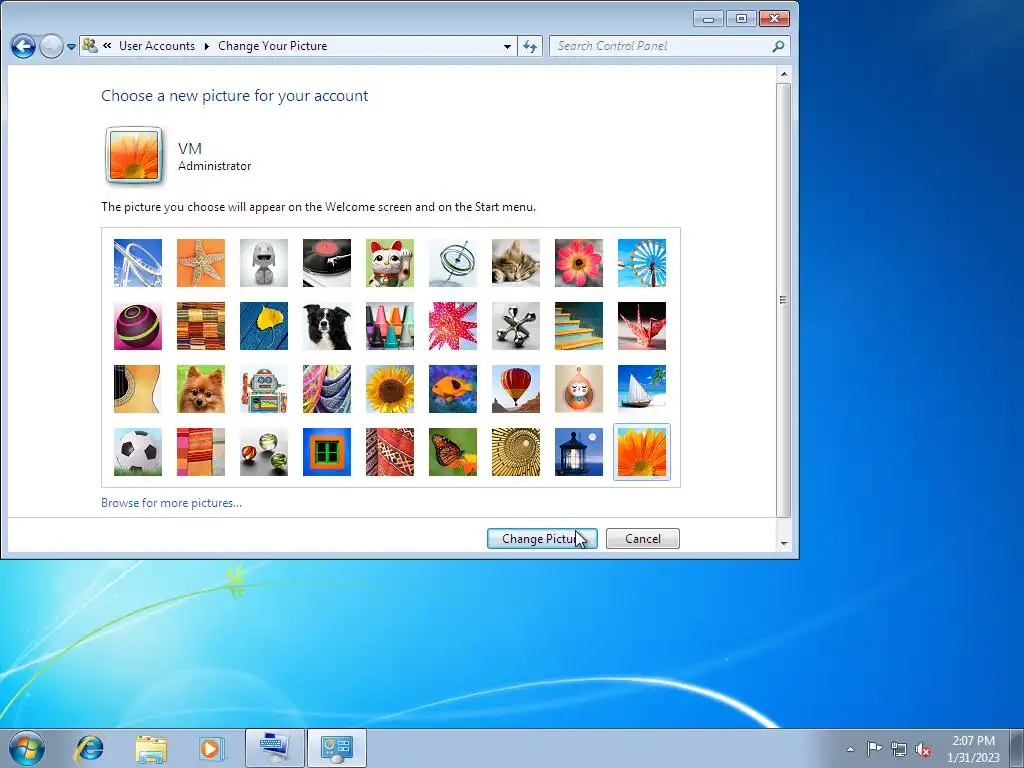Select the orange daisy picture in grid
1024x768 pixels.
click(642, 452)
